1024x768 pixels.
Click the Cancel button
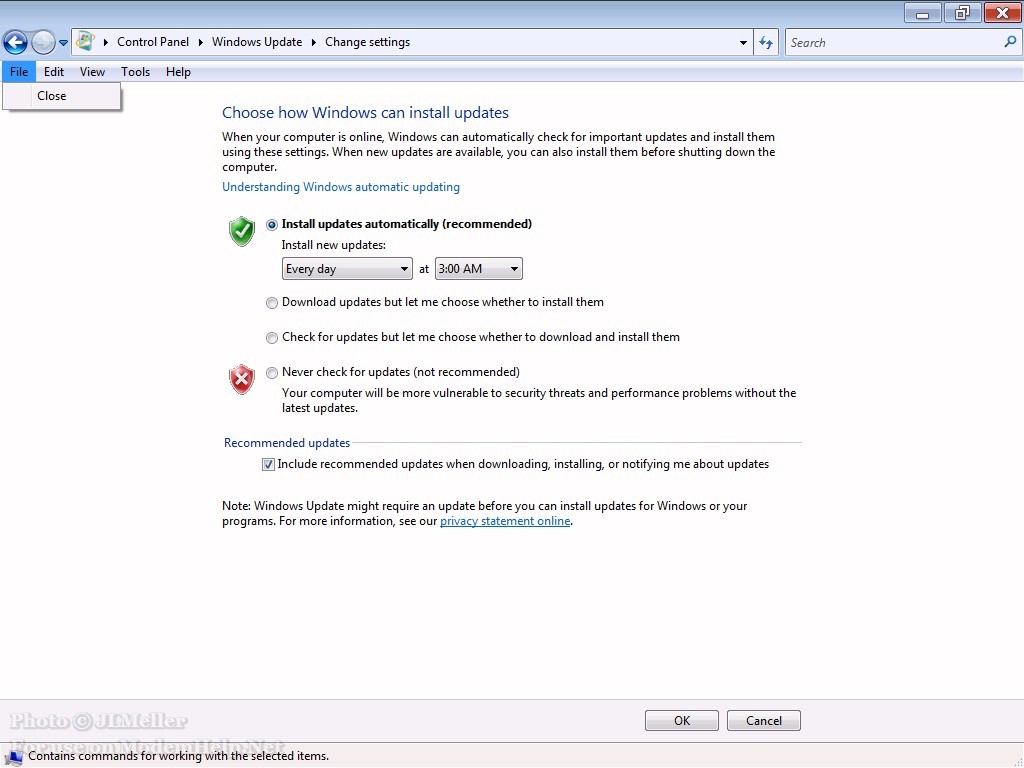pos(763,720)
